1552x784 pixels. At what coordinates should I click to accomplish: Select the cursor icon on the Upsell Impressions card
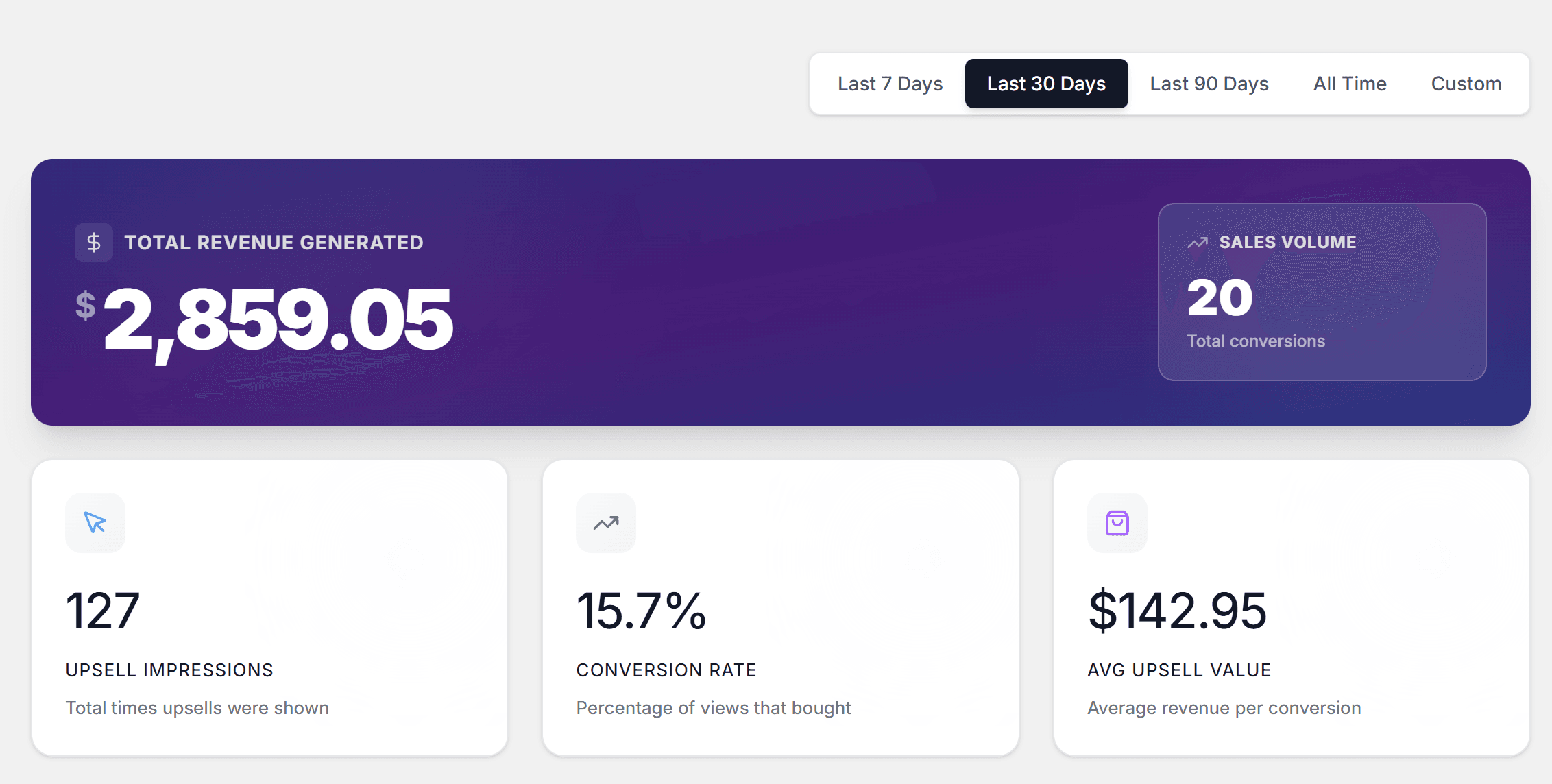coord(95,522)
